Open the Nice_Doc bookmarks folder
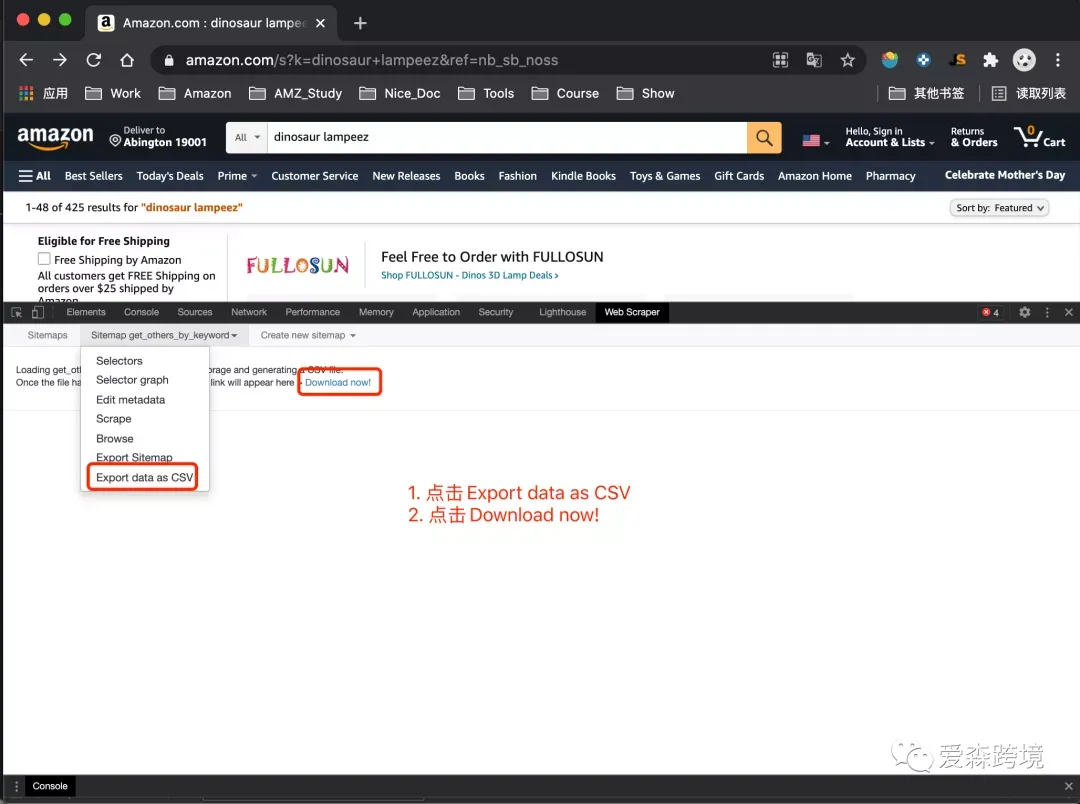Image resolution: width=1080 pixels, height=804 pixels. pyautogui.click(x=400, y=93)
